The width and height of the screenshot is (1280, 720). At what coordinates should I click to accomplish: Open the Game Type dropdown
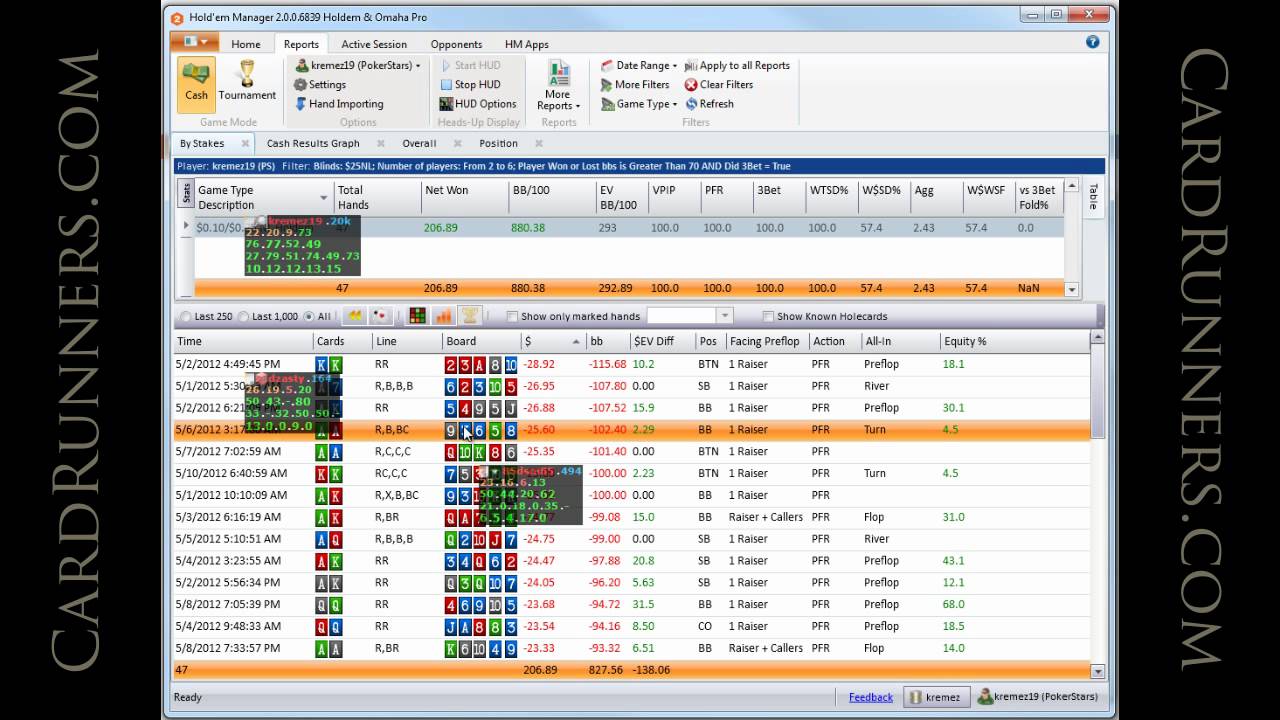click(639, 104)
